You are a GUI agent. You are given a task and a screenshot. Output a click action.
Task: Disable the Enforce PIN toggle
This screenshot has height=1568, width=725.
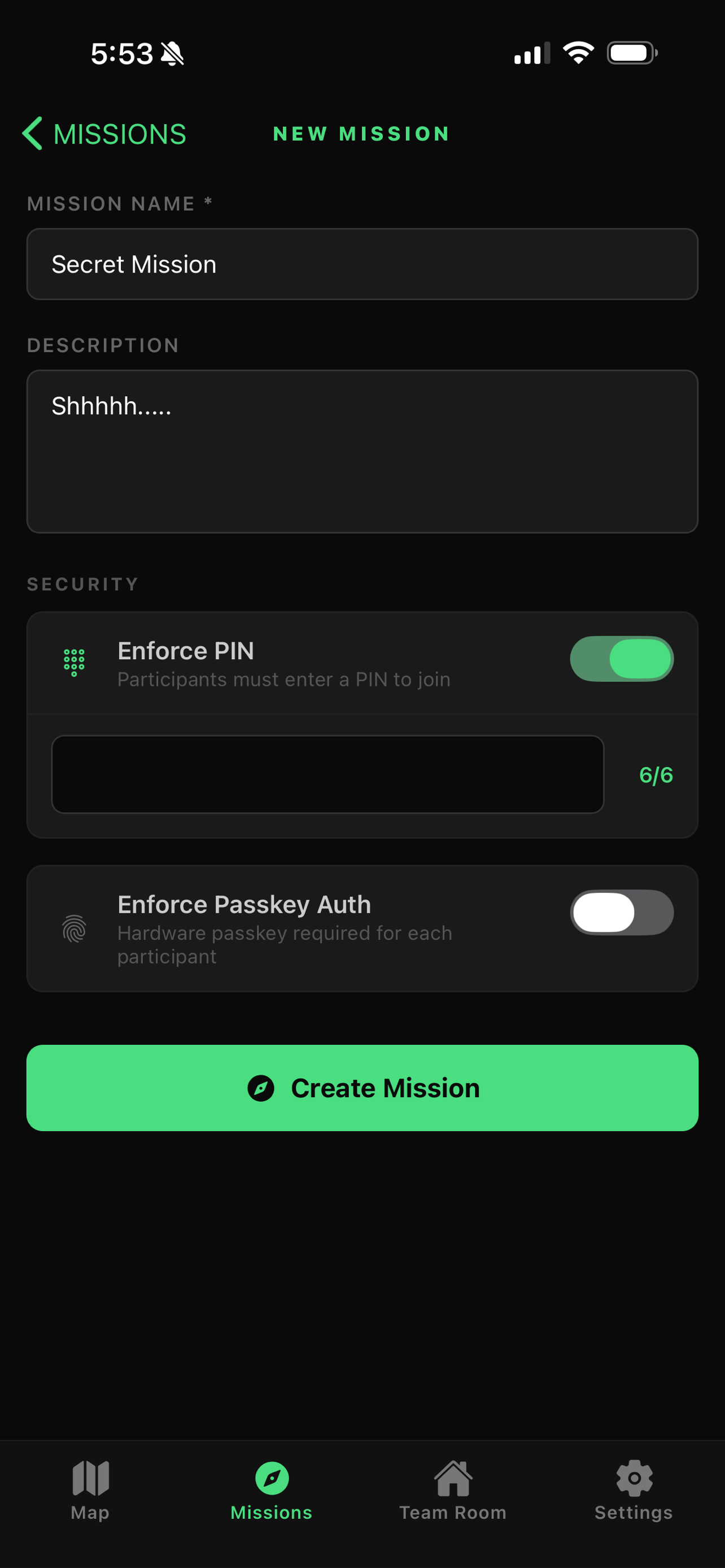622,659
